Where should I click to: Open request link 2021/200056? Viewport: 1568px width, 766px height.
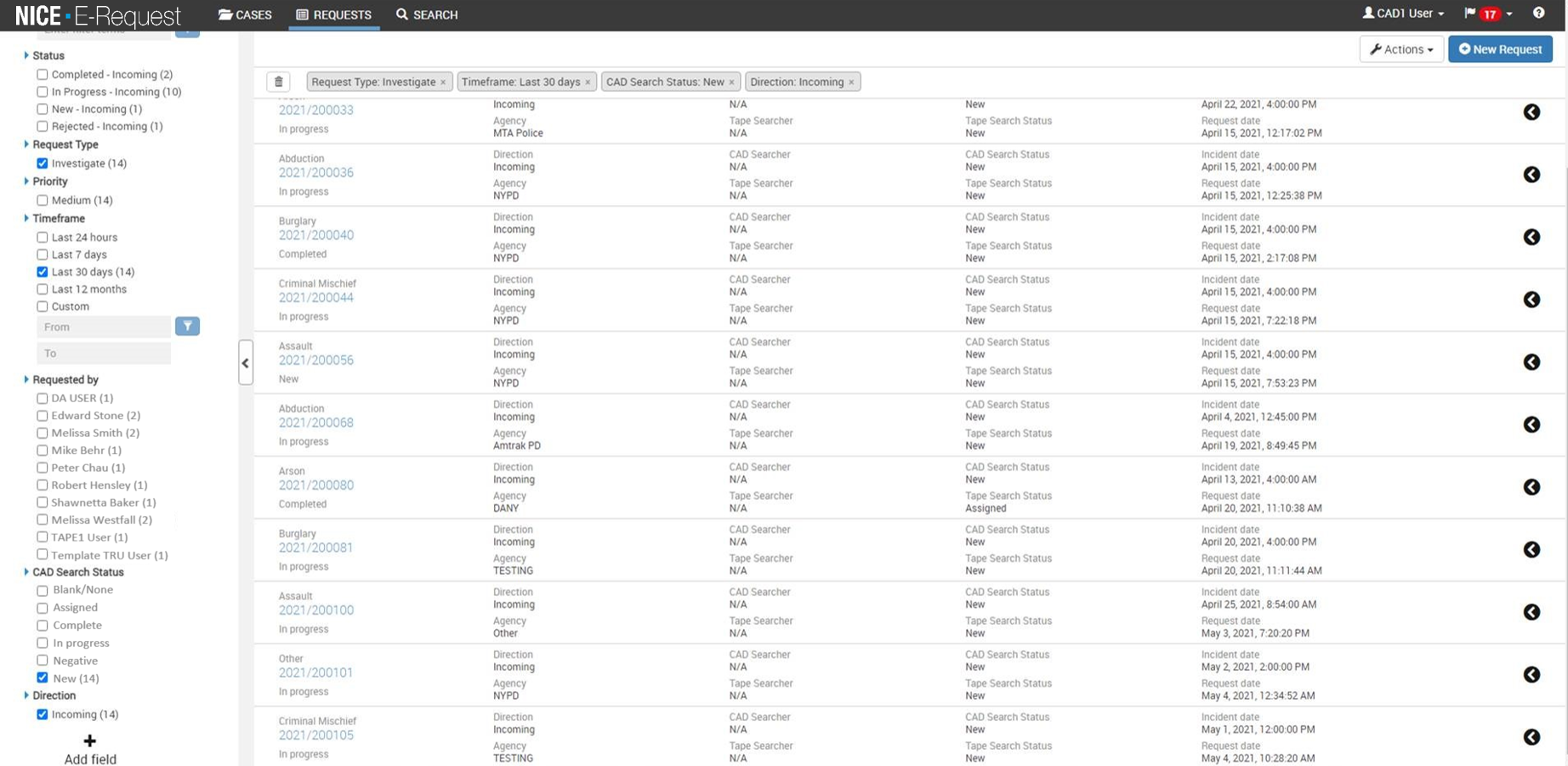(x=315, y=360)
